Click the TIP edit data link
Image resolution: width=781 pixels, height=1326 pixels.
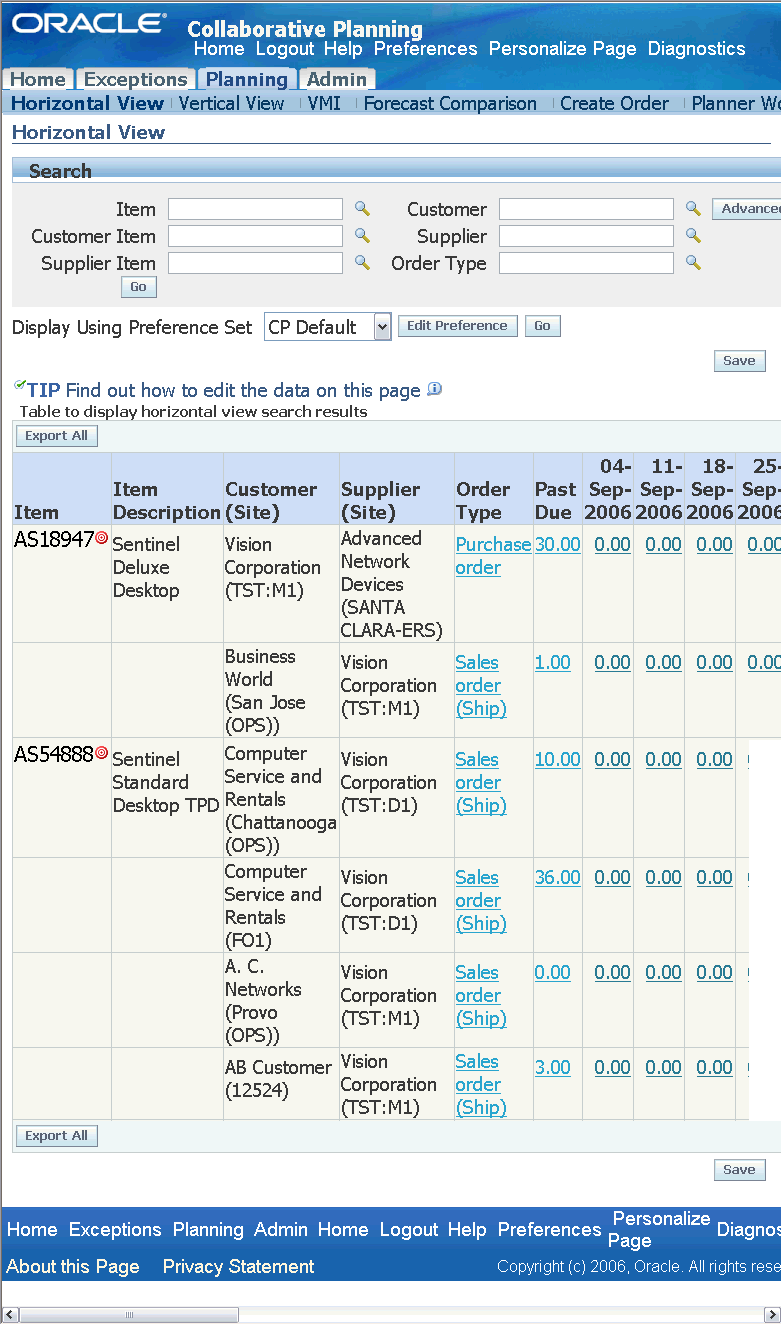243,390
